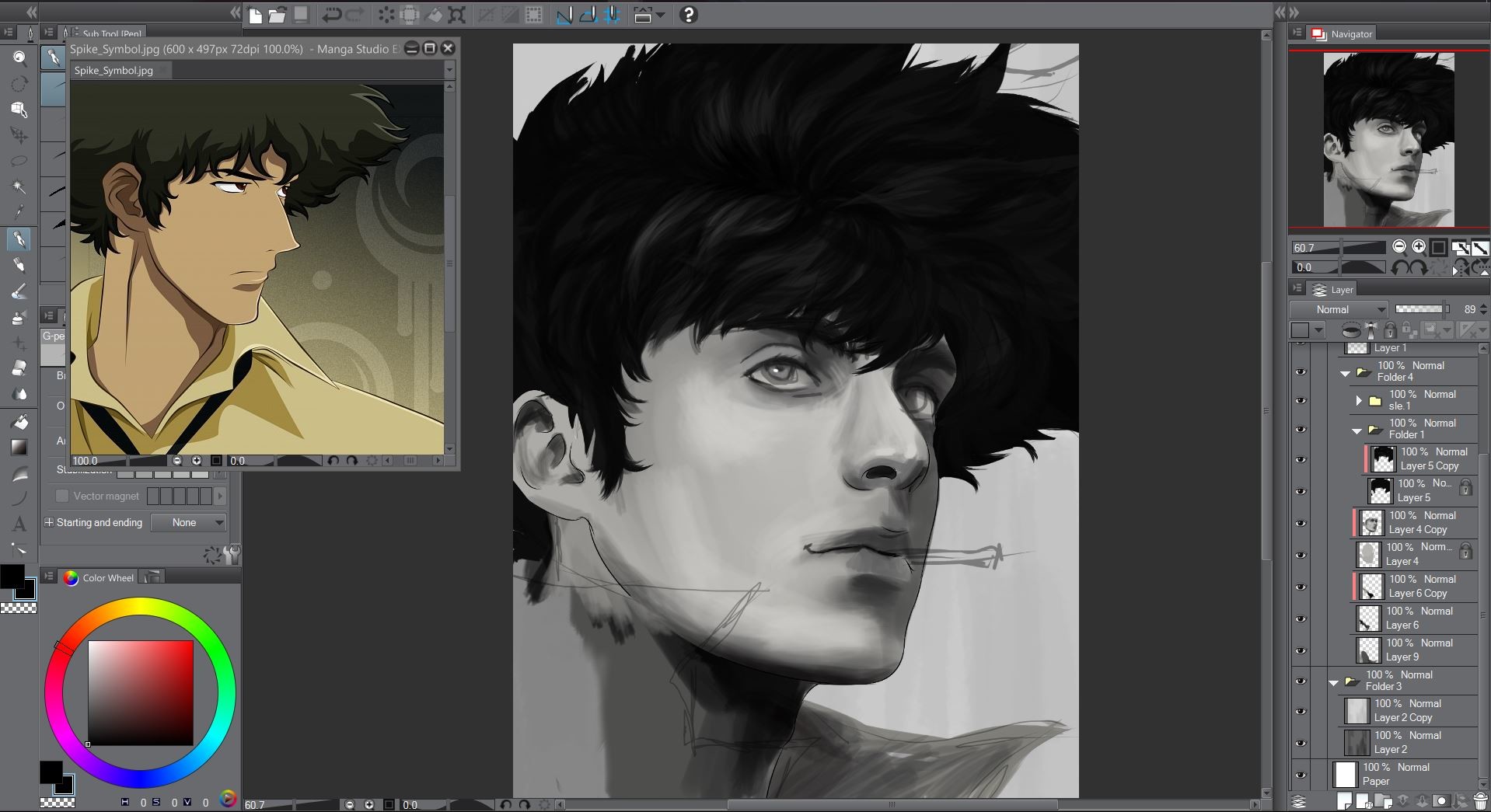Open a file from the toolbar
The width and height of the screenshot is (1491, 812).
coord(278,15)
